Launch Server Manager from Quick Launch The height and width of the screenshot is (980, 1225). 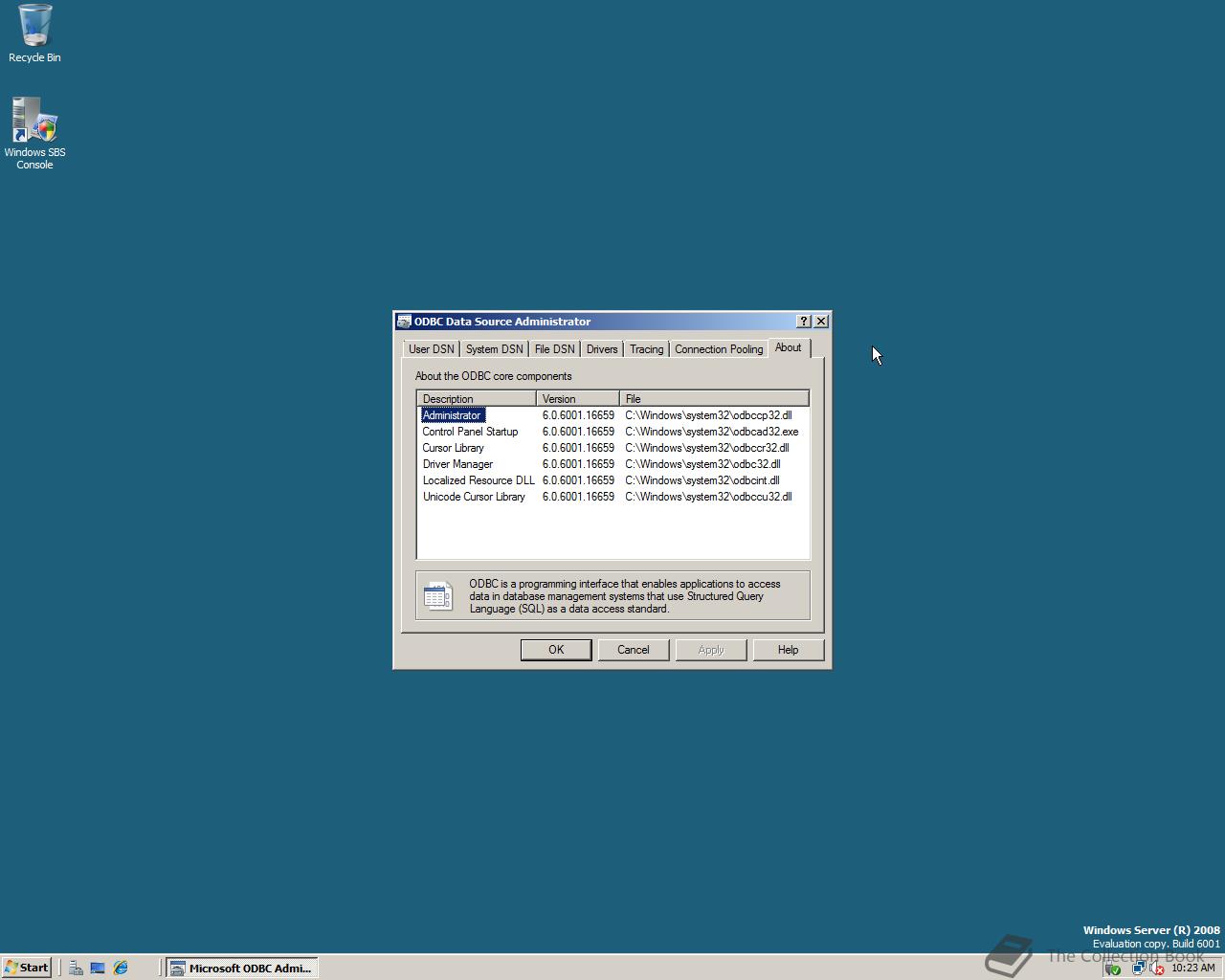tap(76, 968)
